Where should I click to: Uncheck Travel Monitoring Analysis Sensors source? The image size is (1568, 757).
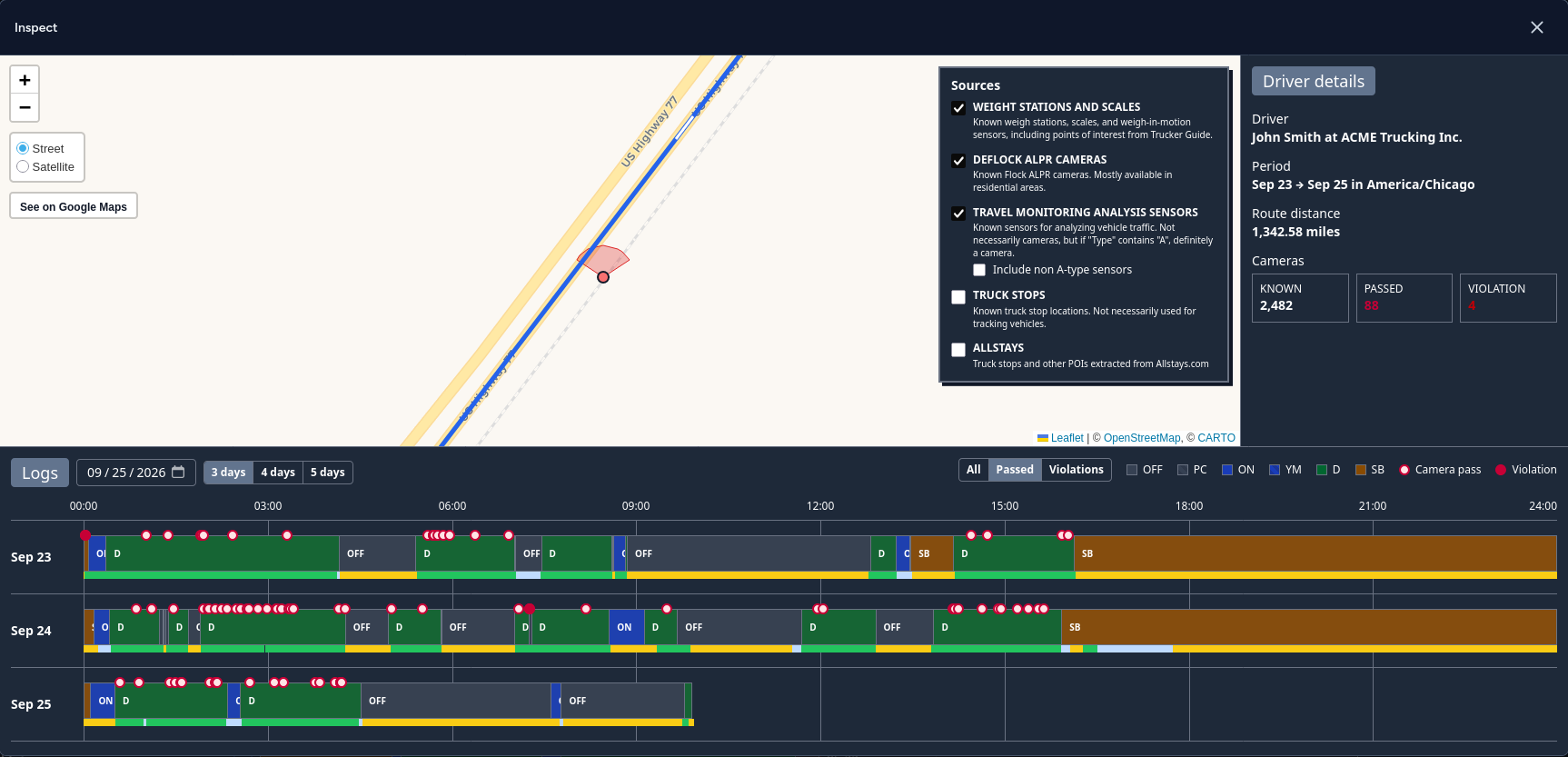tap(958, 214)
